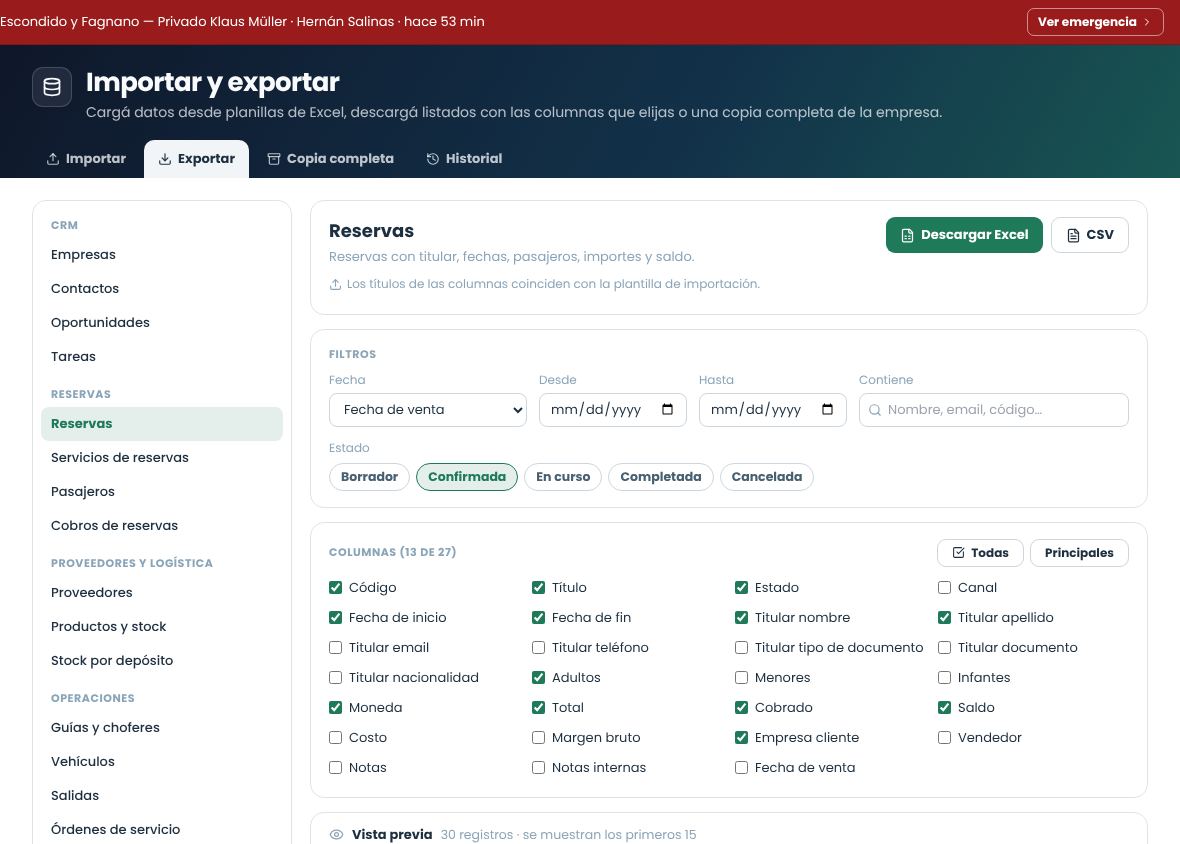The image size is (1180, 844).
Task: Select Oportunidades in the sidebar
Action: coord(162,323)
